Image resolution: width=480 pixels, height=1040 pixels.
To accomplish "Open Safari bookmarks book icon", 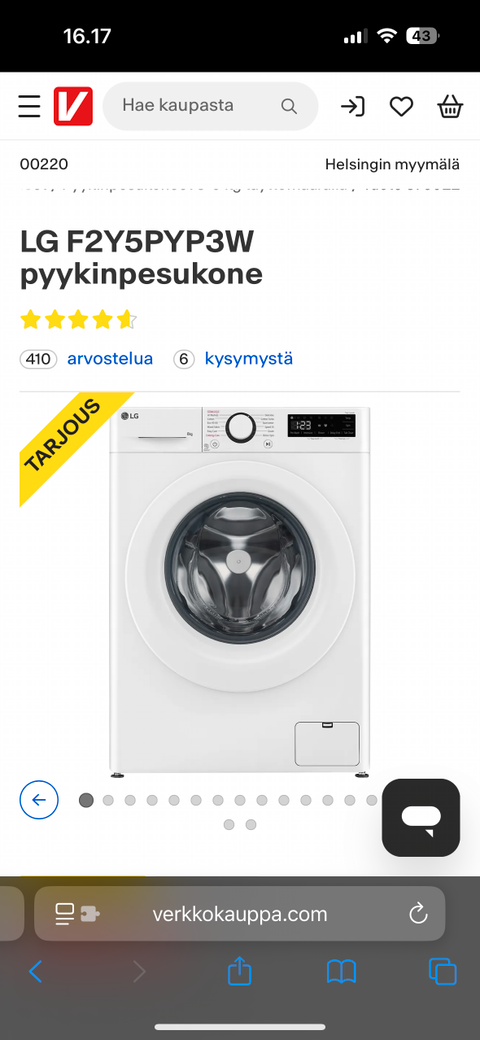I will click(x=341, y=972).
